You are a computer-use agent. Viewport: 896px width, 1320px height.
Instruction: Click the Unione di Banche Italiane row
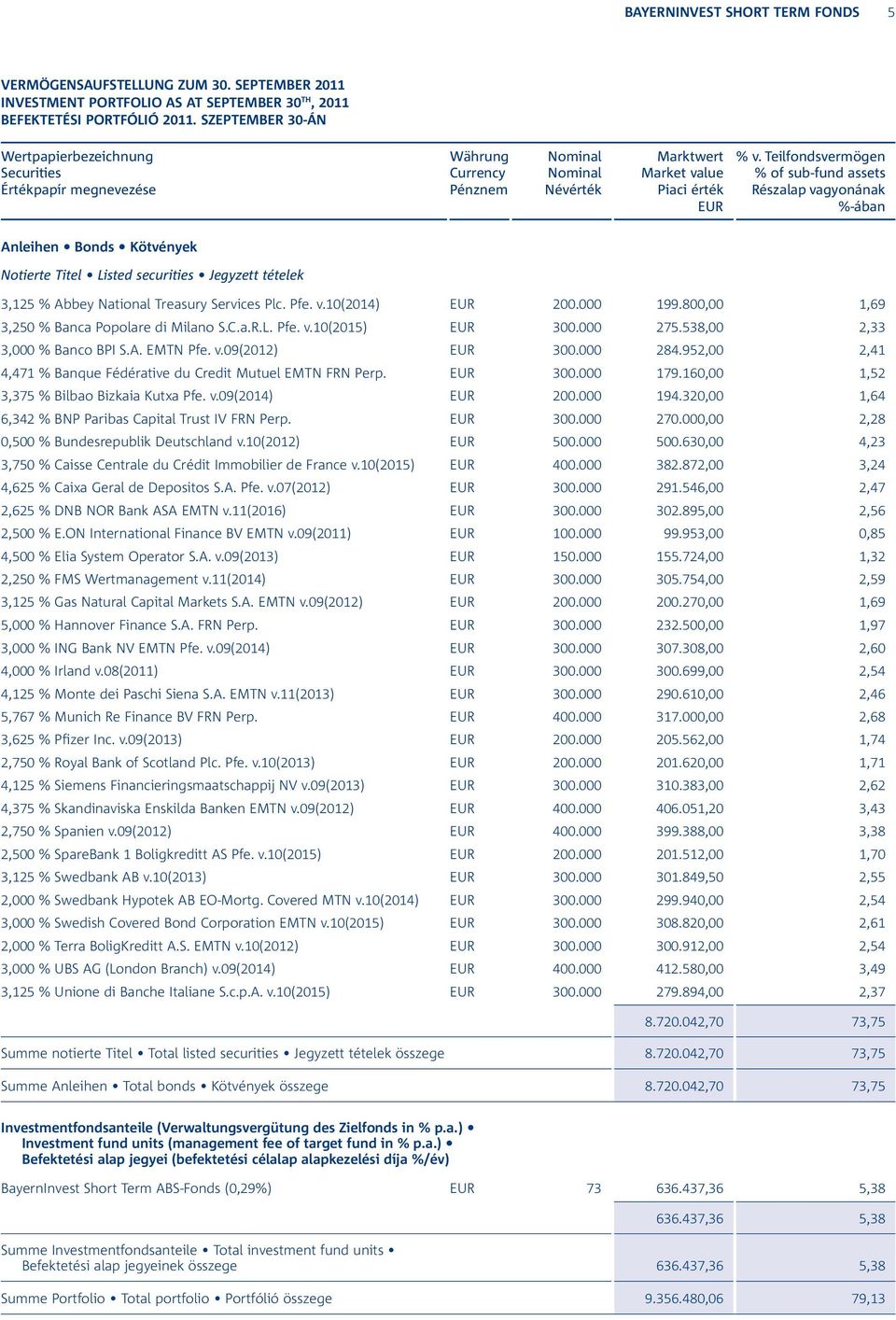pos(443,990)
